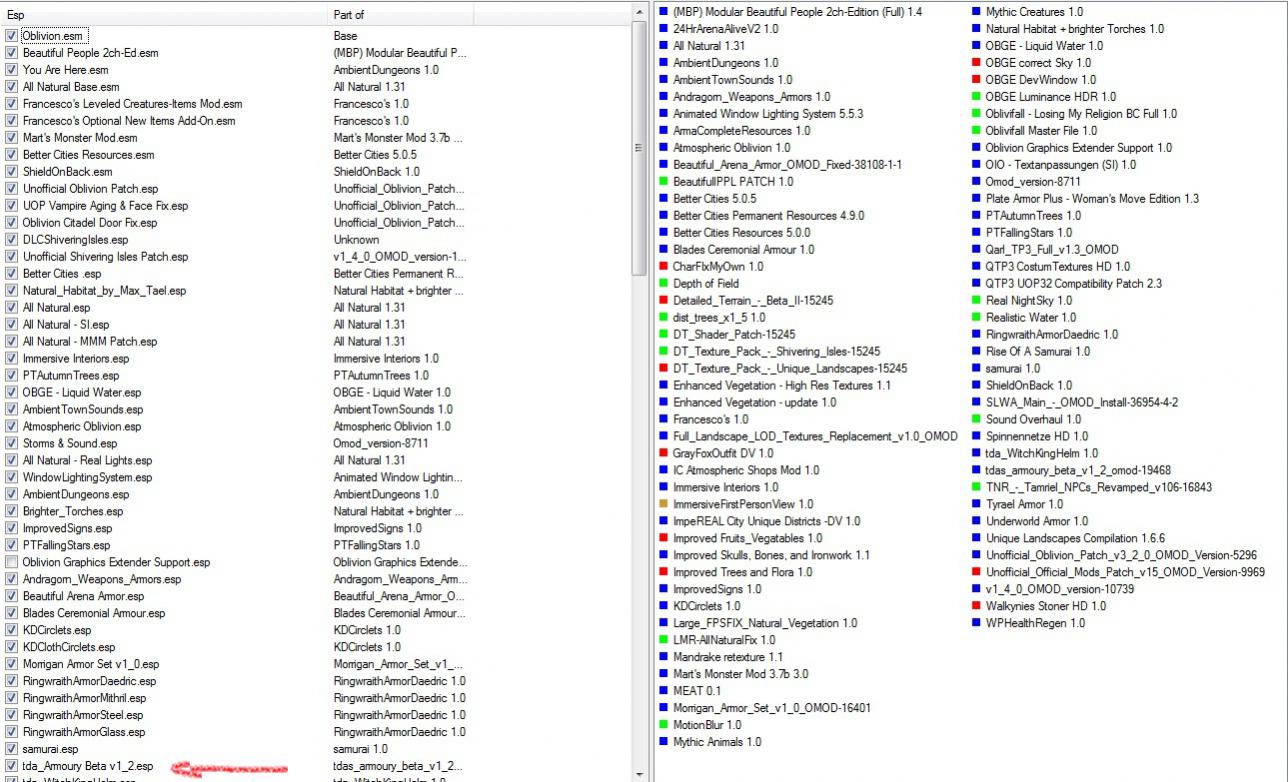Click WPHealthRegen 1.0 omod entry
The height and width of the screenshot is (782, 1288).
(1035, 624)
